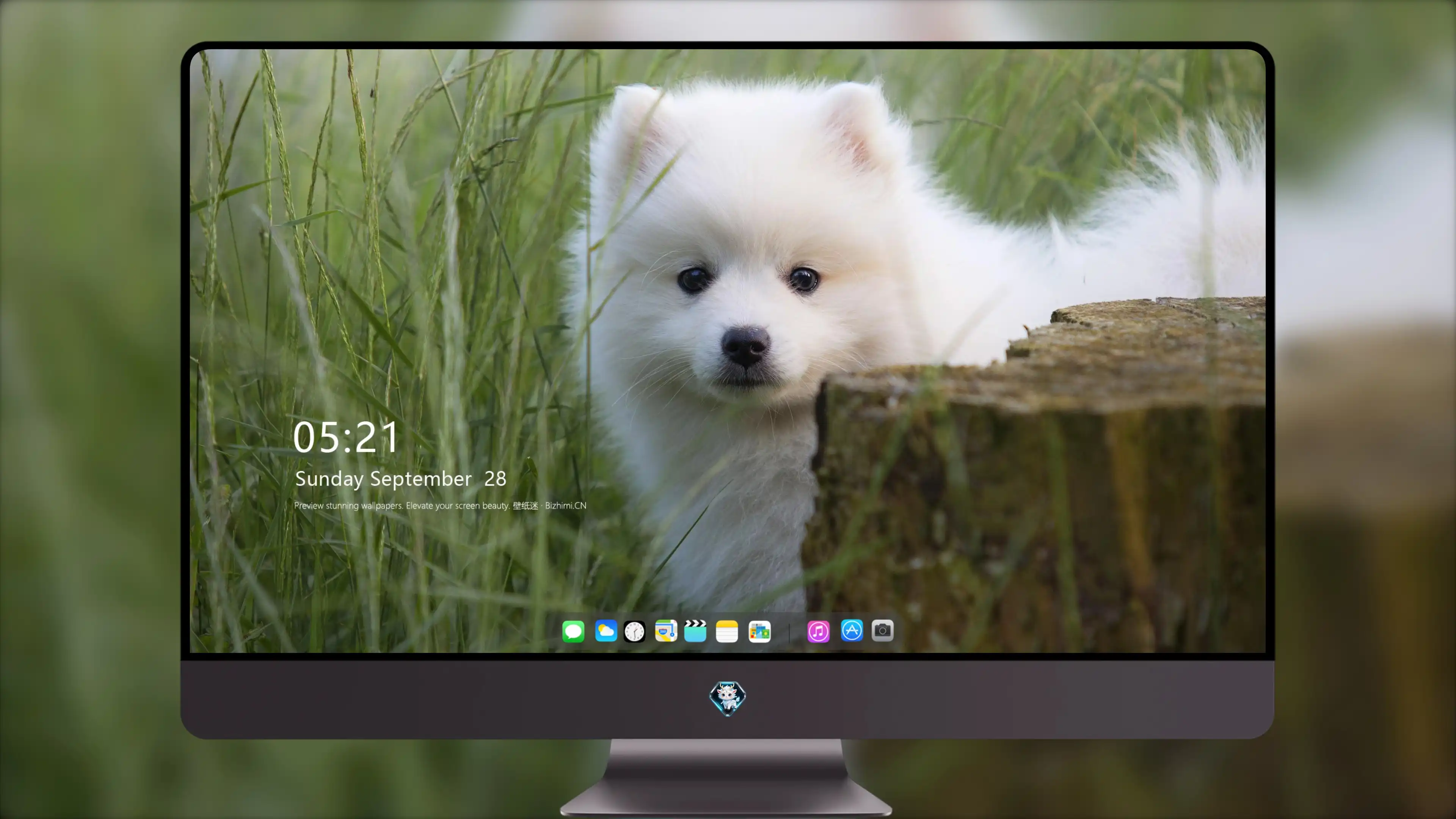Open the photo collage app icon in the dock
Image resolution: width=1456 pixels, height=819 pixels.
(759, 631)
